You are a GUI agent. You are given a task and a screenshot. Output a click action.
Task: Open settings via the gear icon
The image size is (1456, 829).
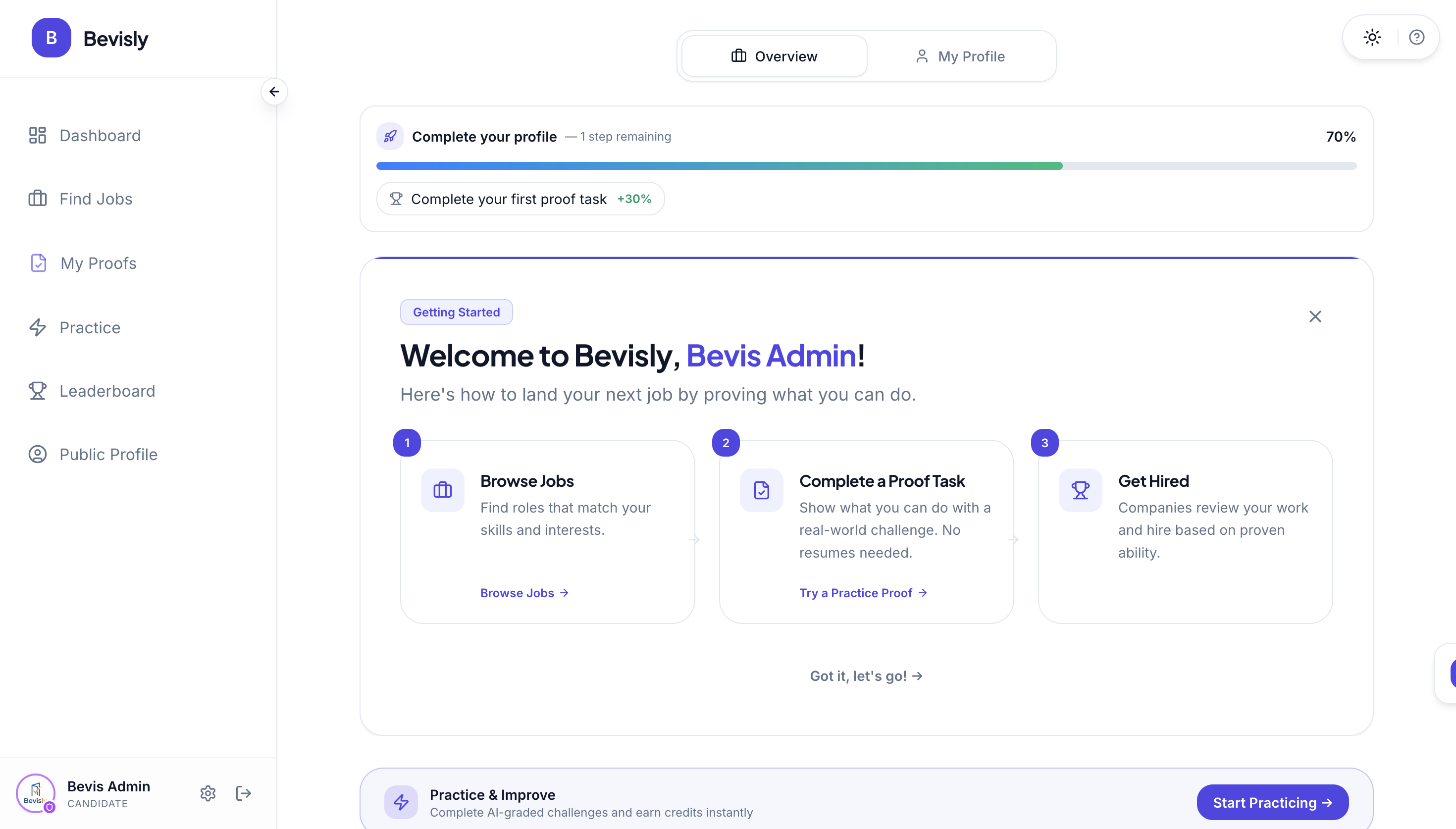tap(208, 793)
